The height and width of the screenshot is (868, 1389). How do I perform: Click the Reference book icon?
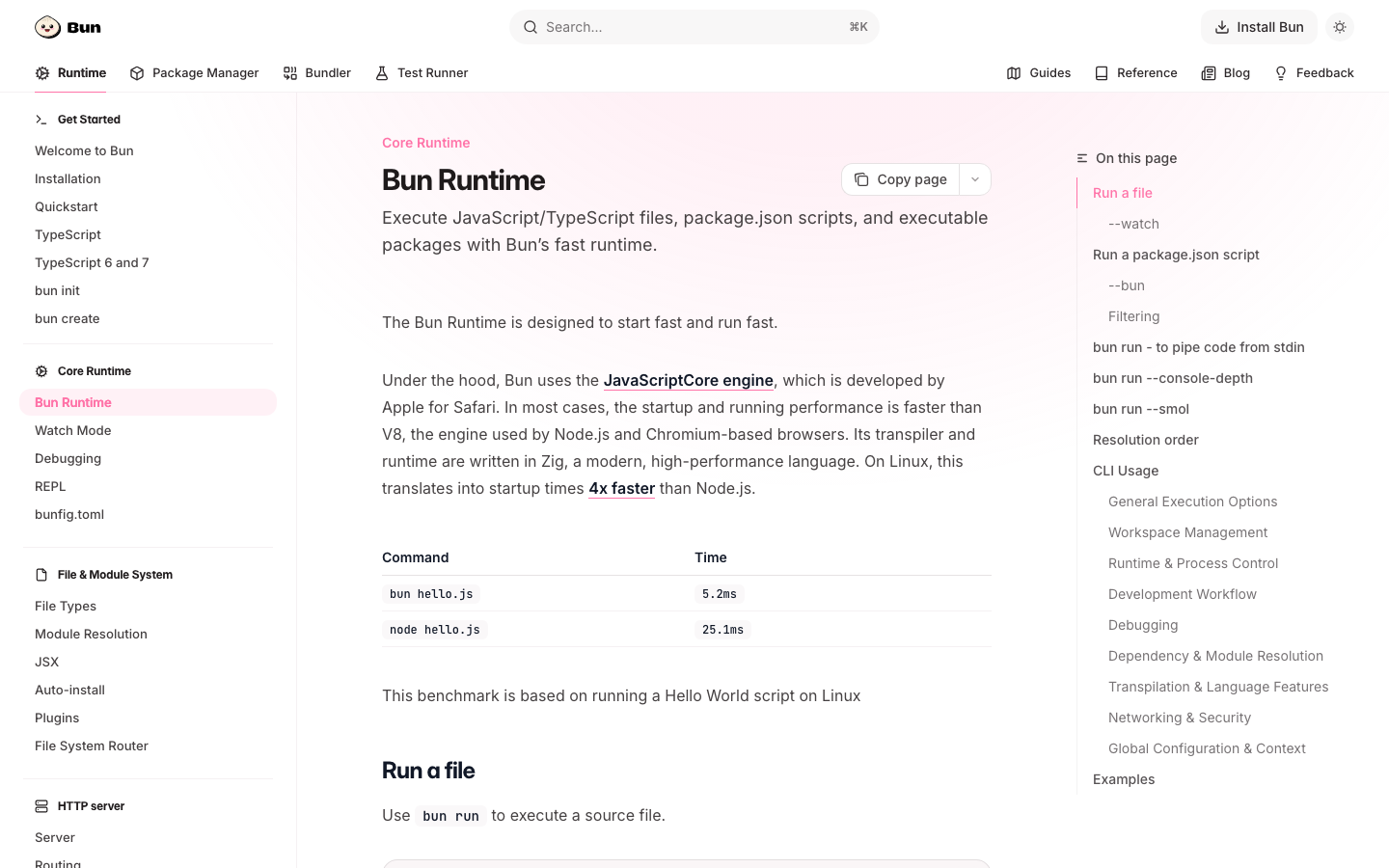click(x=1102, y=73)
